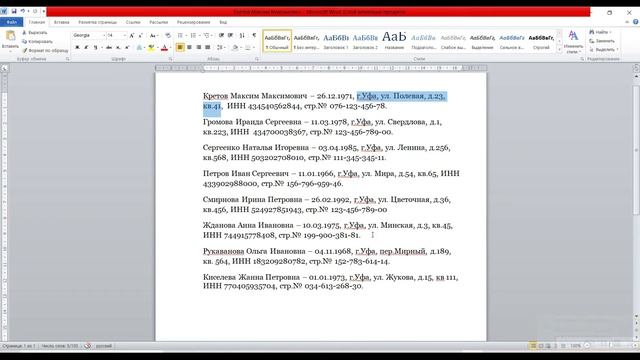The image size is (640, 360).
Task: Open Выделить (Select) dropdown
Action: pyautogui.click(x=604, y=50)
